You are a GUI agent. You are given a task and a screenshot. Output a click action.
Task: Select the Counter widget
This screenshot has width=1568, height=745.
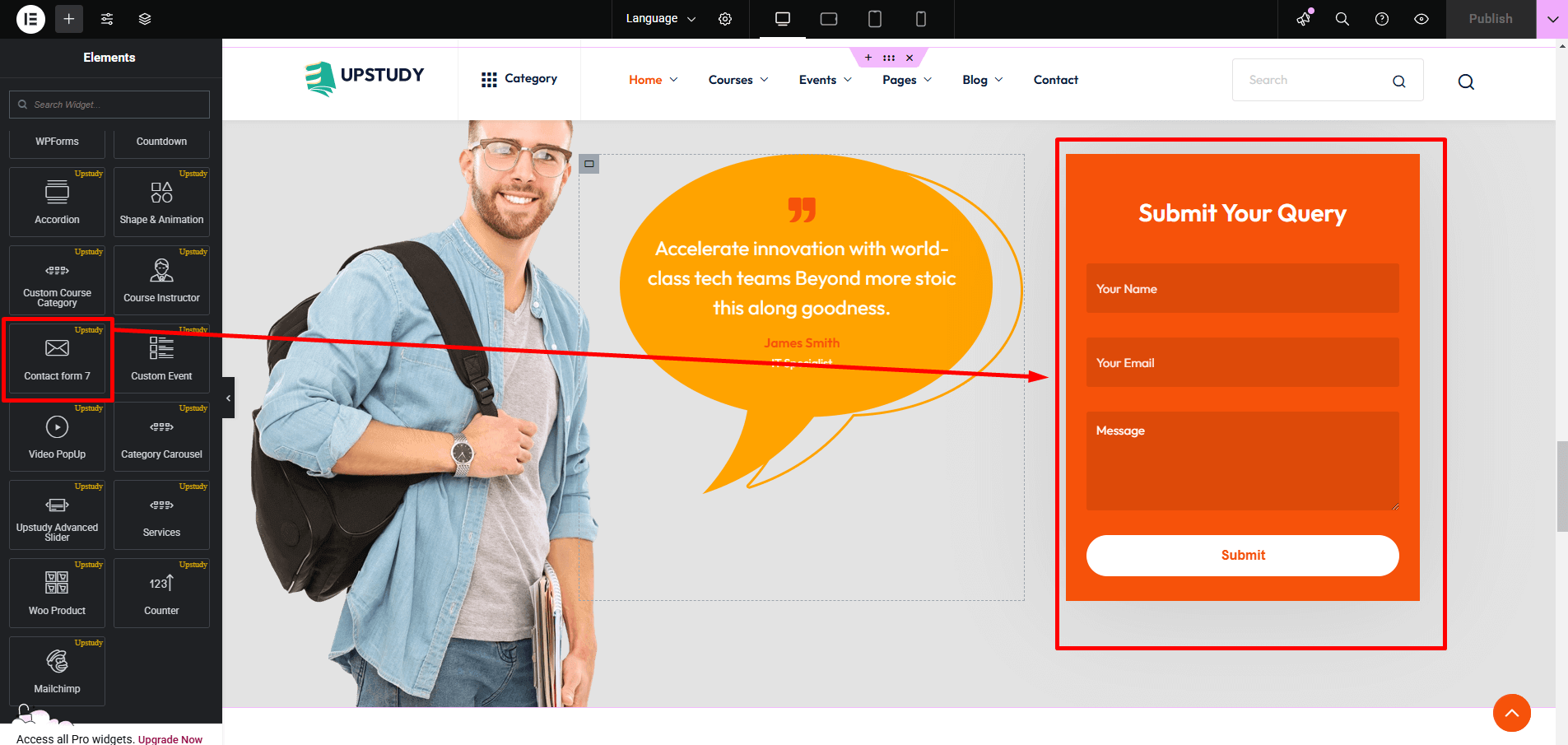pos(161,593)
